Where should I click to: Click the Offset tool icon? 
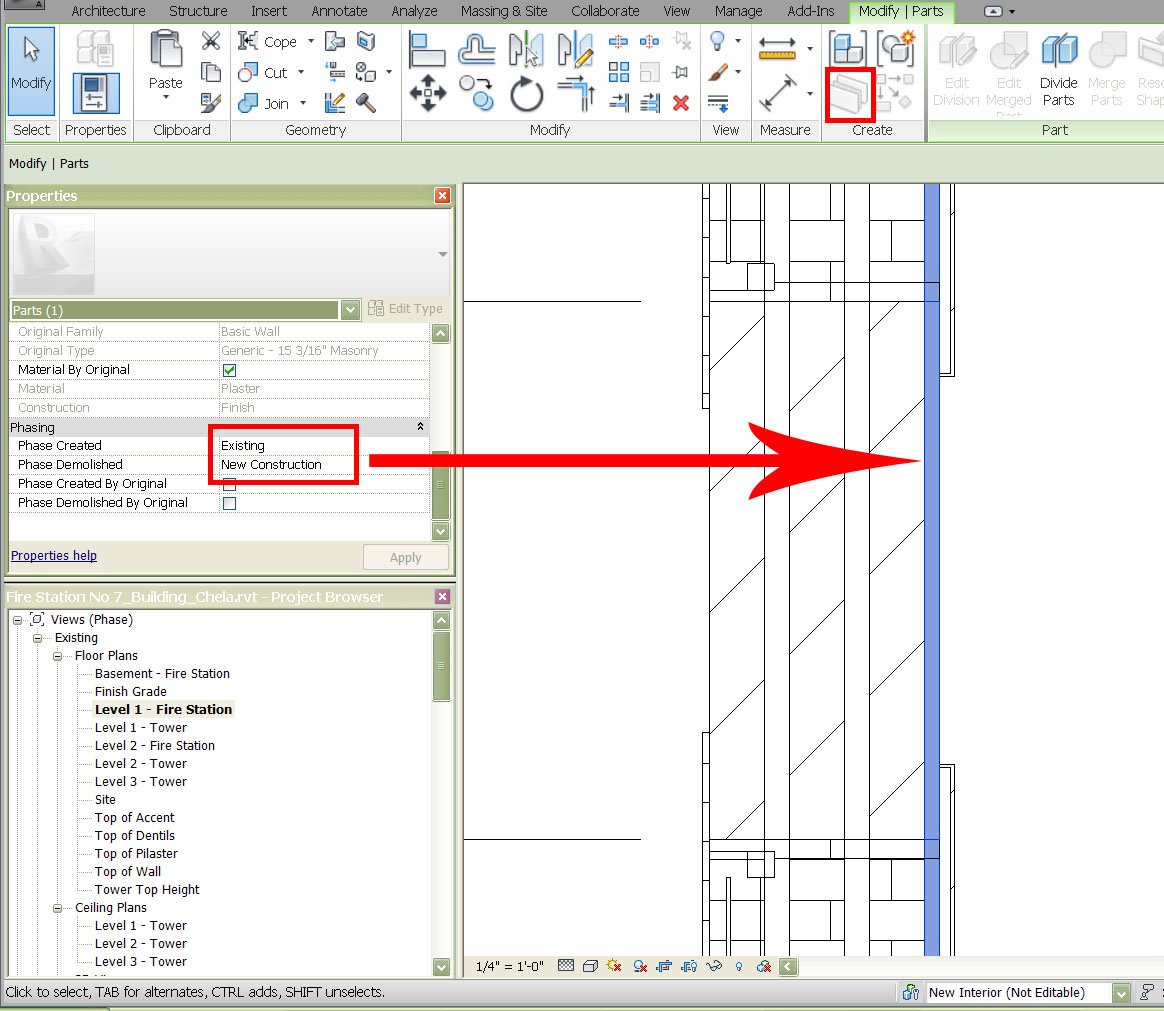(x=477, y=48)
